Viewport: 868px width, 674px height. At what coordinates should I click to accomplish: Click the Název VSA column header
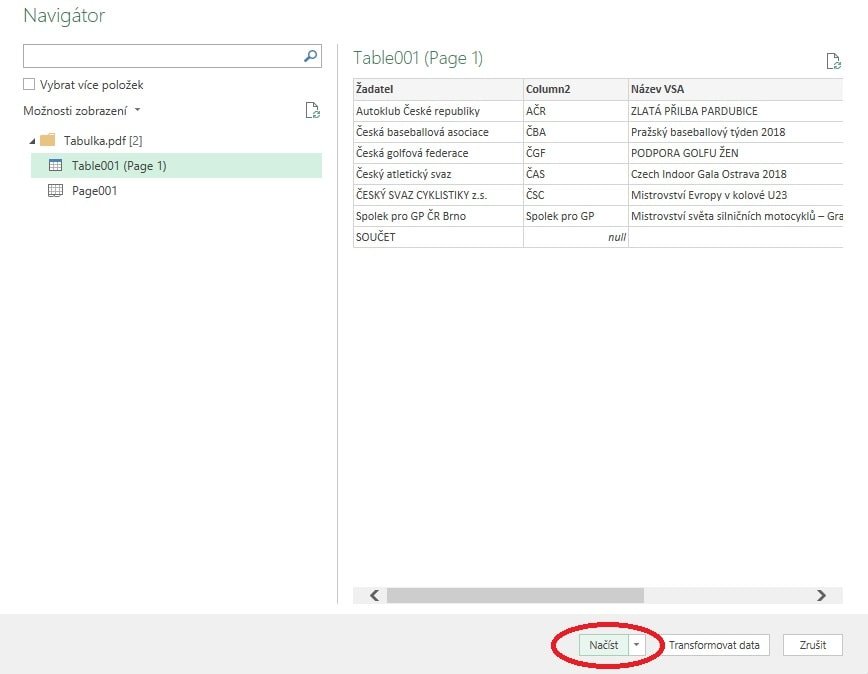(736, 89)
